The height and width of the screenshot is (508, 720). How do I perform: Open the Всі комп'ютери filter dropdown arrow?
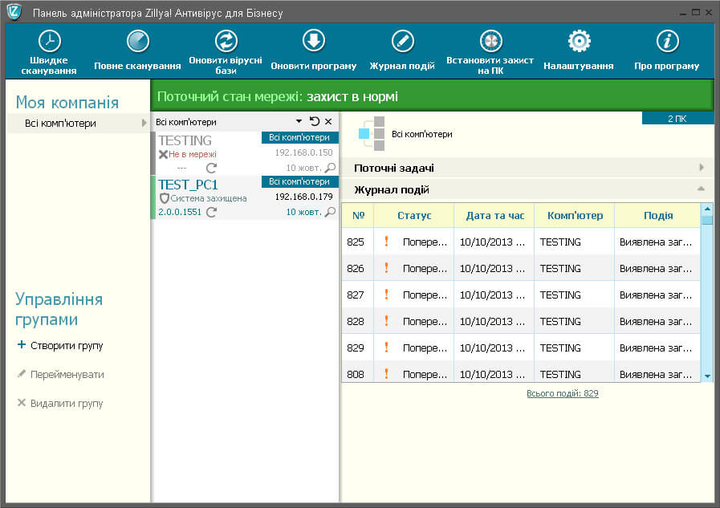point(299,121)
